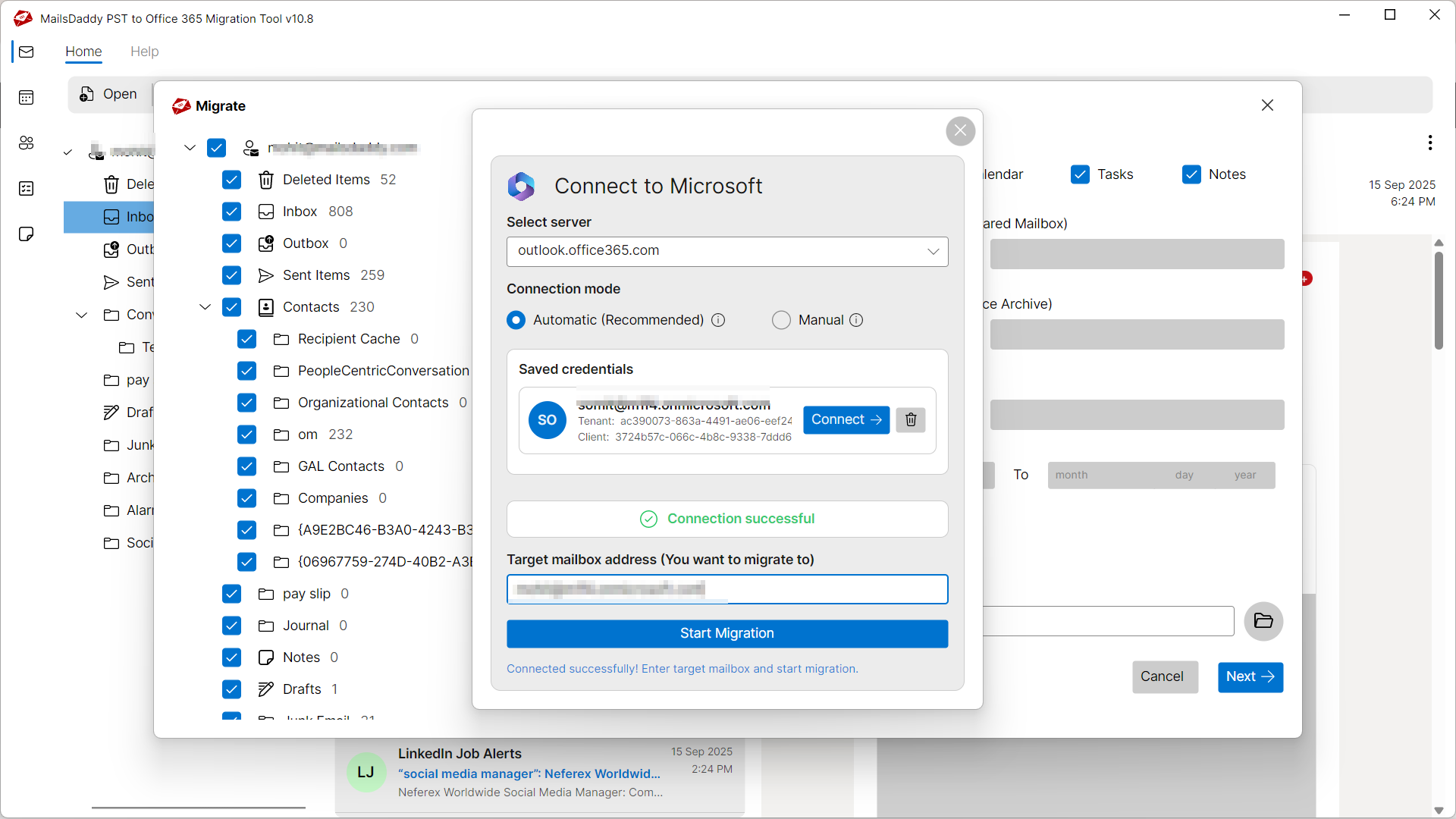Collapse the Con folder in main folder list
The height and width of the screenshot is (819, 1456).
tap(82, 315)
